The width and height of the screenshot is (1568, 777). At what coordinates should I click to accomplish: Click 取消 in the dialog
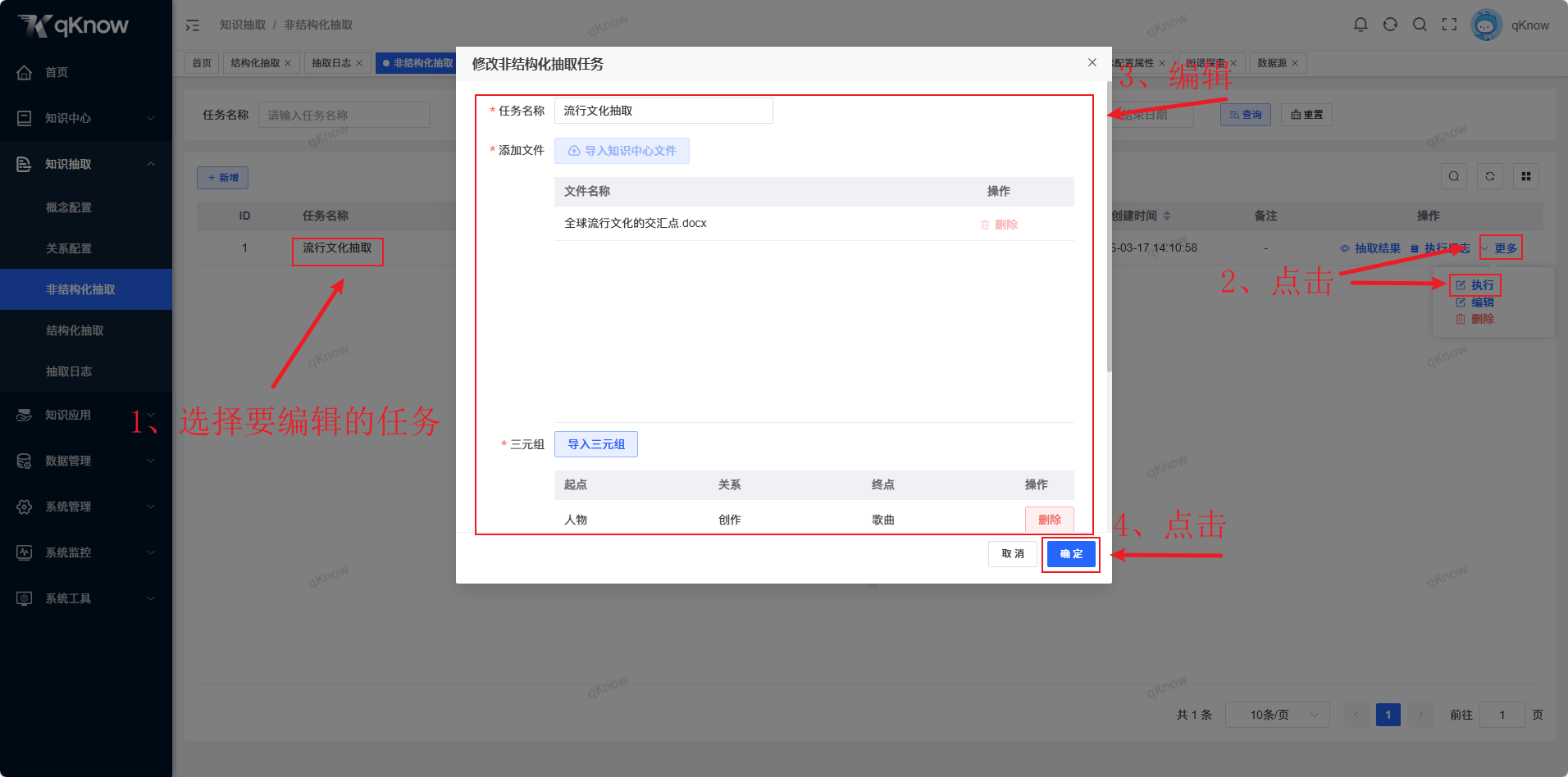coord(1013,554)
